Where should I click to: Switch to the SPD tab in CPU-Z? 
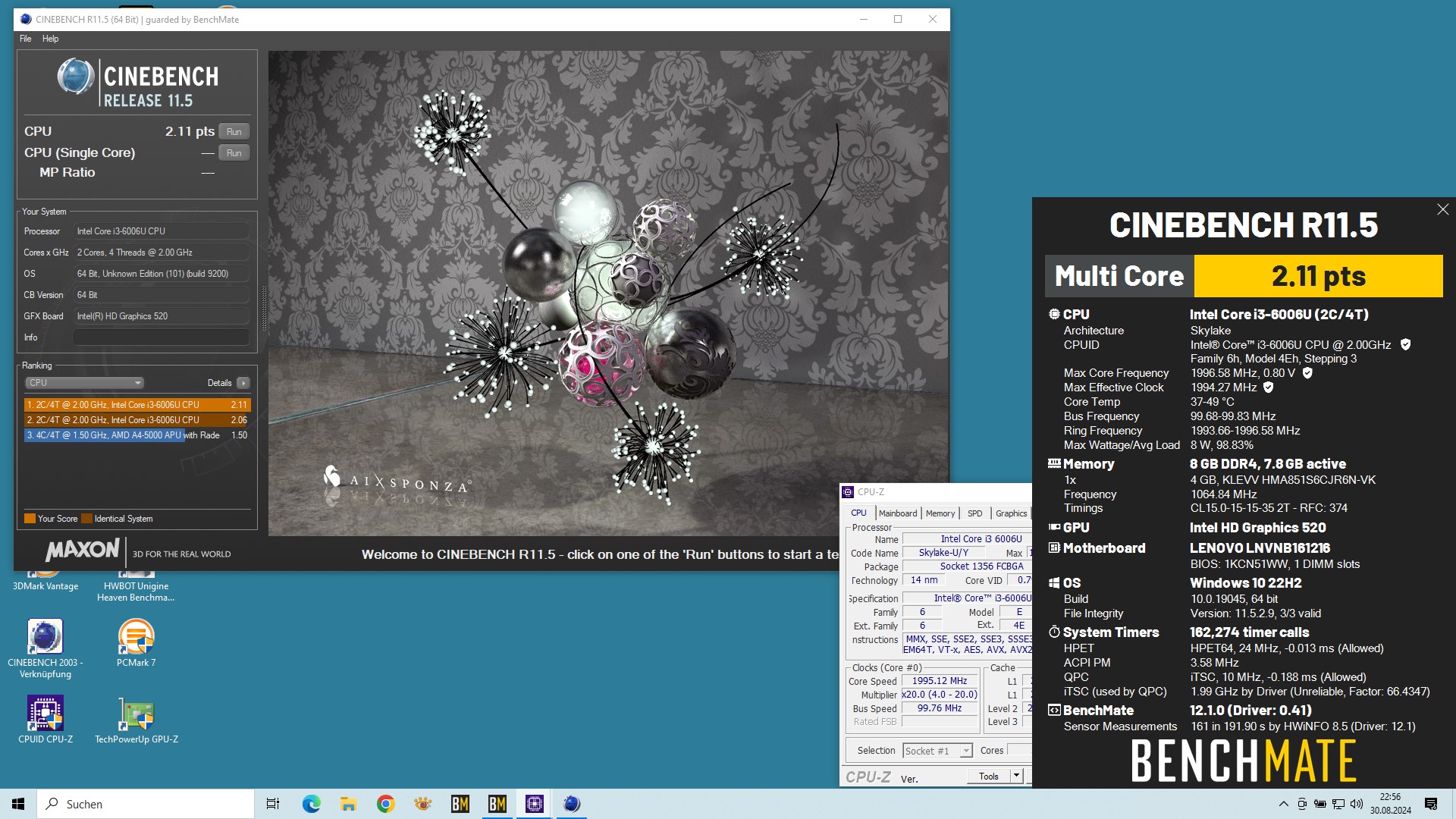coord(975,513)
